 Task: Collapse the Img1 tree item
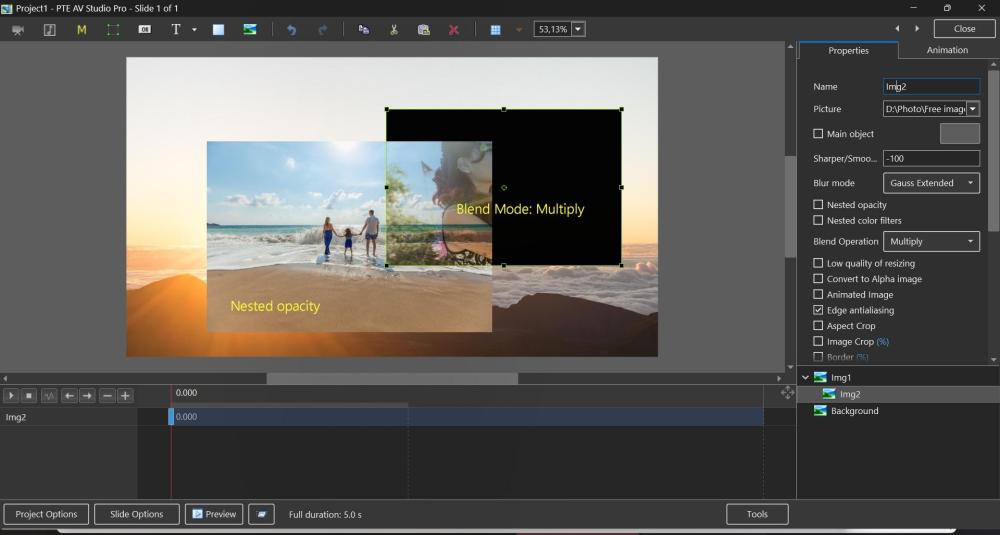click(806, 378)
